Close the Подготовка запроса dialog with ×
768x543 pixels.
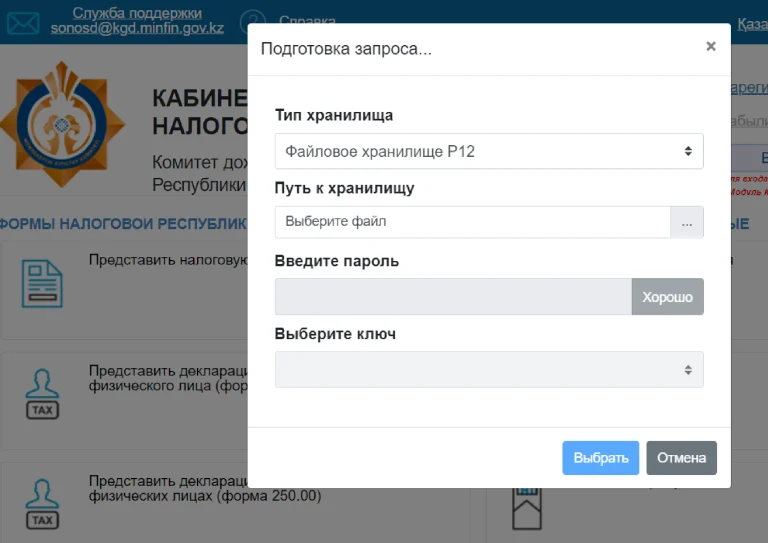[x=710, y=47]
